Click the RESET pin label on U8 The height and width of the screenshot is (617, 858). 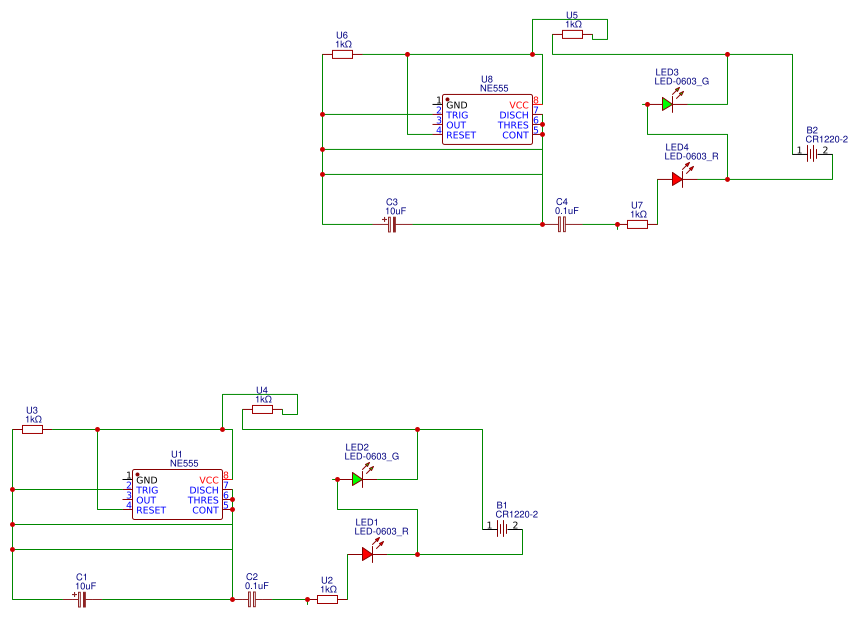(x=461, y=135)
